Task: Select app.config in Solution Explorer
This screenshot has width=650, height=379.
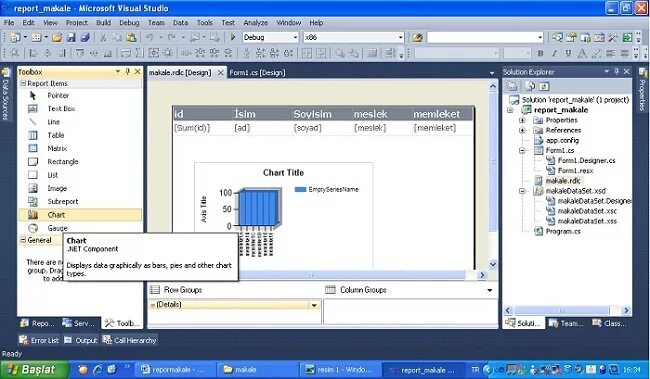Action: coord(562,140)
